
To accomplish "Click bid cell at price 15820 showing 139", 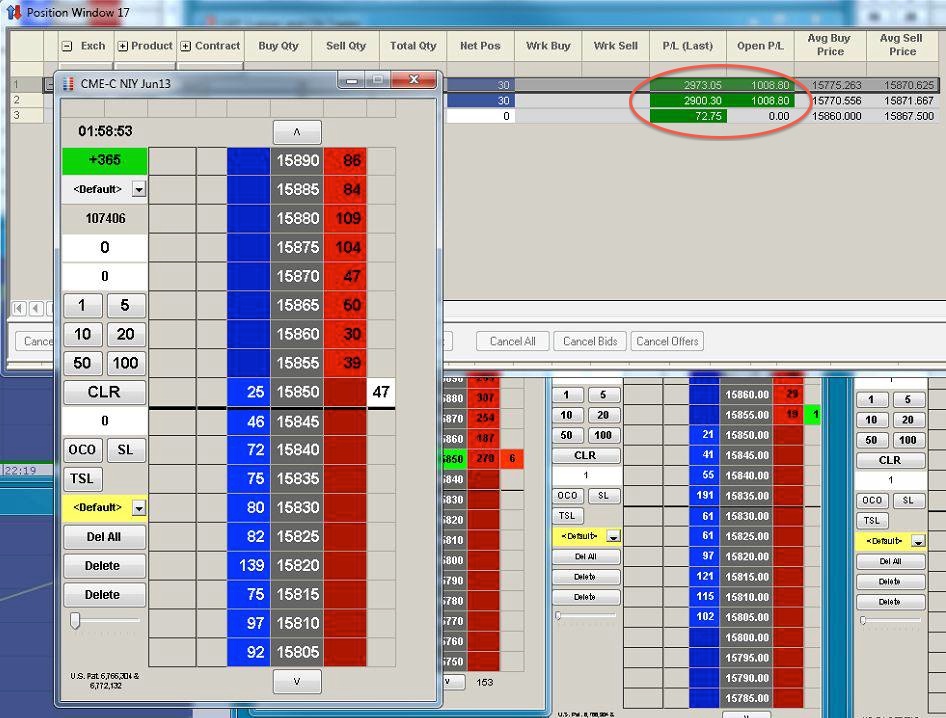I will (x=248, y=565).
